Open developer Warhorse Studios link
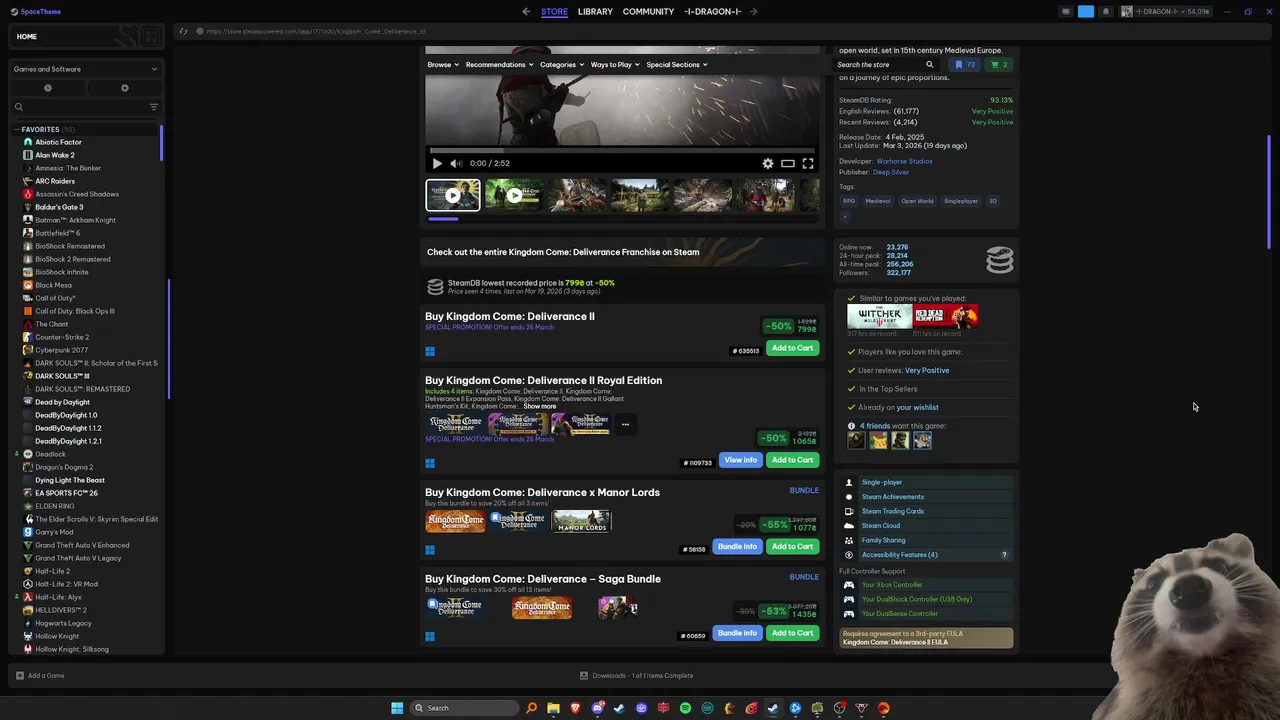 click(x=904, y=161)
